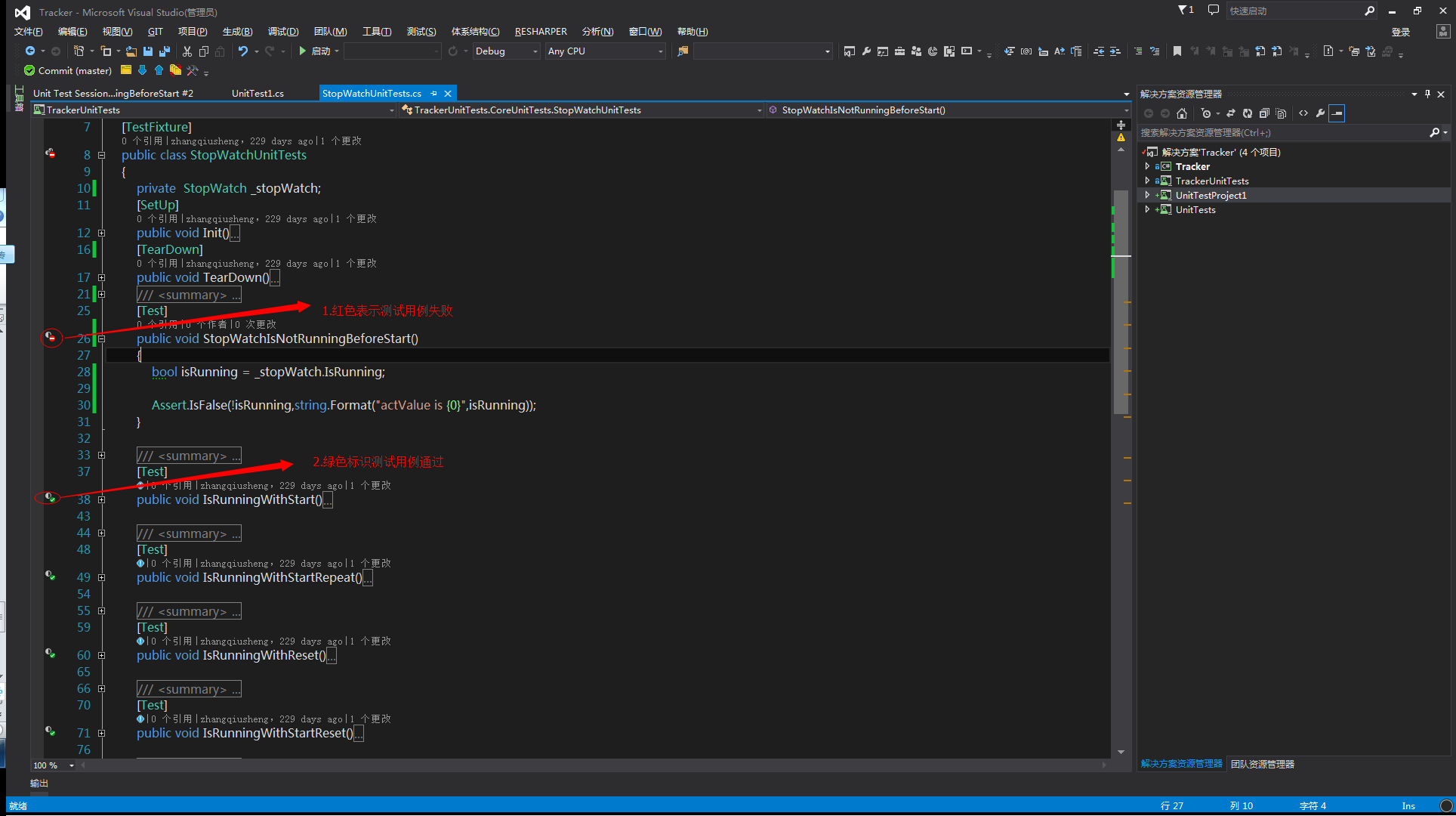1456x816 pixels.
Task: Open the 测试(S) menu
Action: coord(421,31)
